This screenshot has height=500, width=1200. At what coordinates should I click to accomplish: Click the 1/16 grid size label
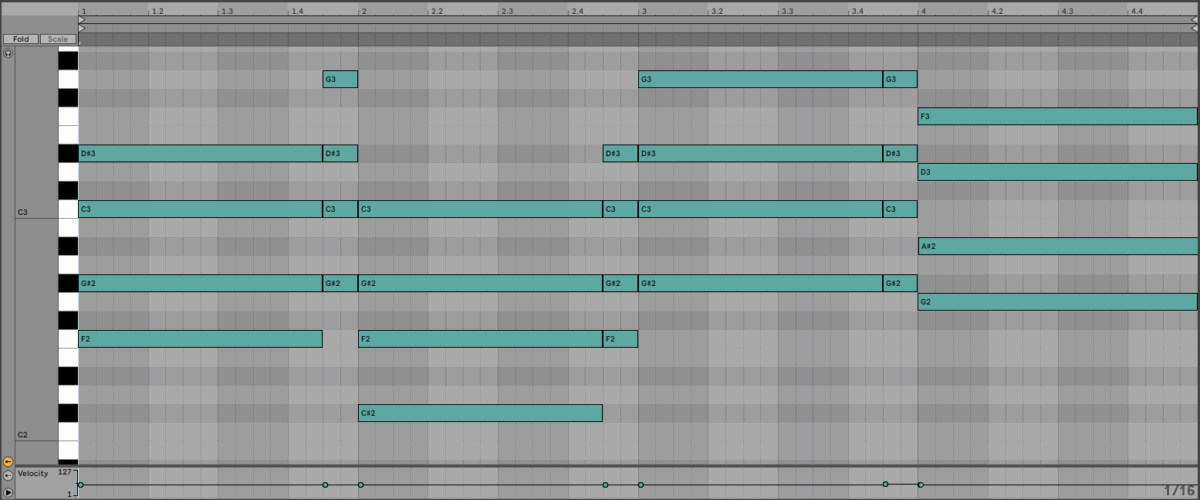(x=1179, y=490)
